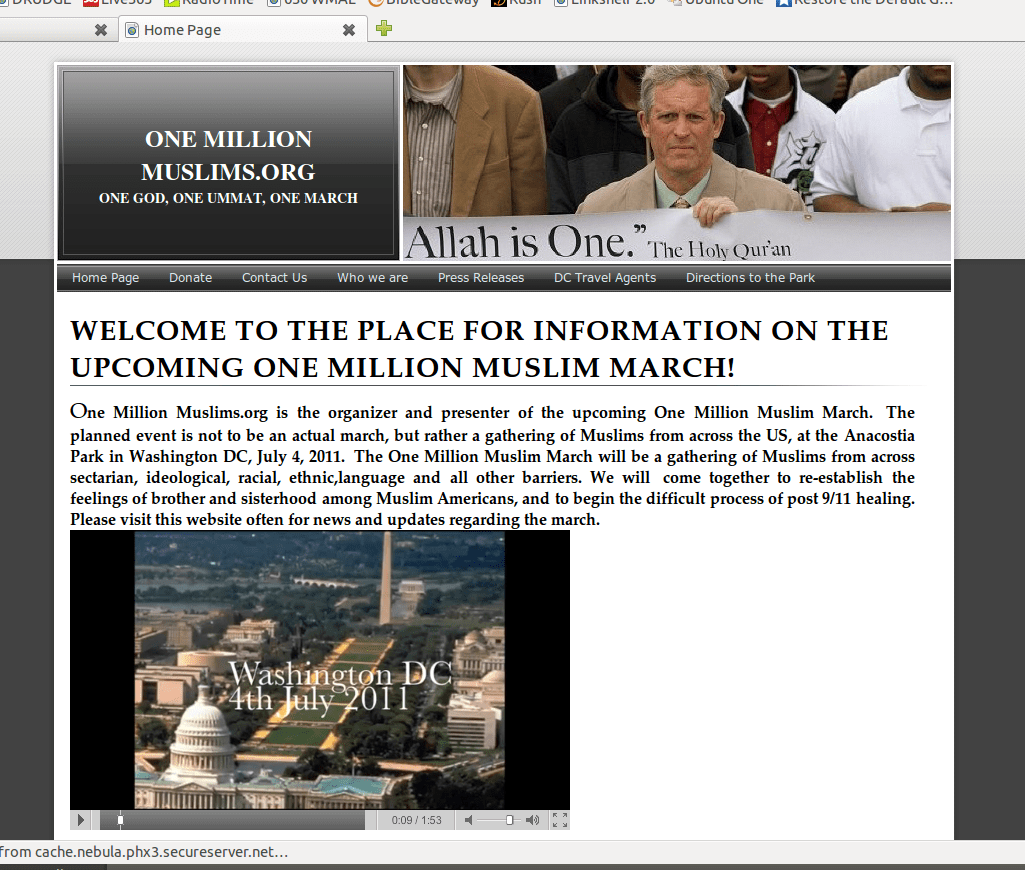
Task: Open the Who we are page
Action: coord(373,278)
